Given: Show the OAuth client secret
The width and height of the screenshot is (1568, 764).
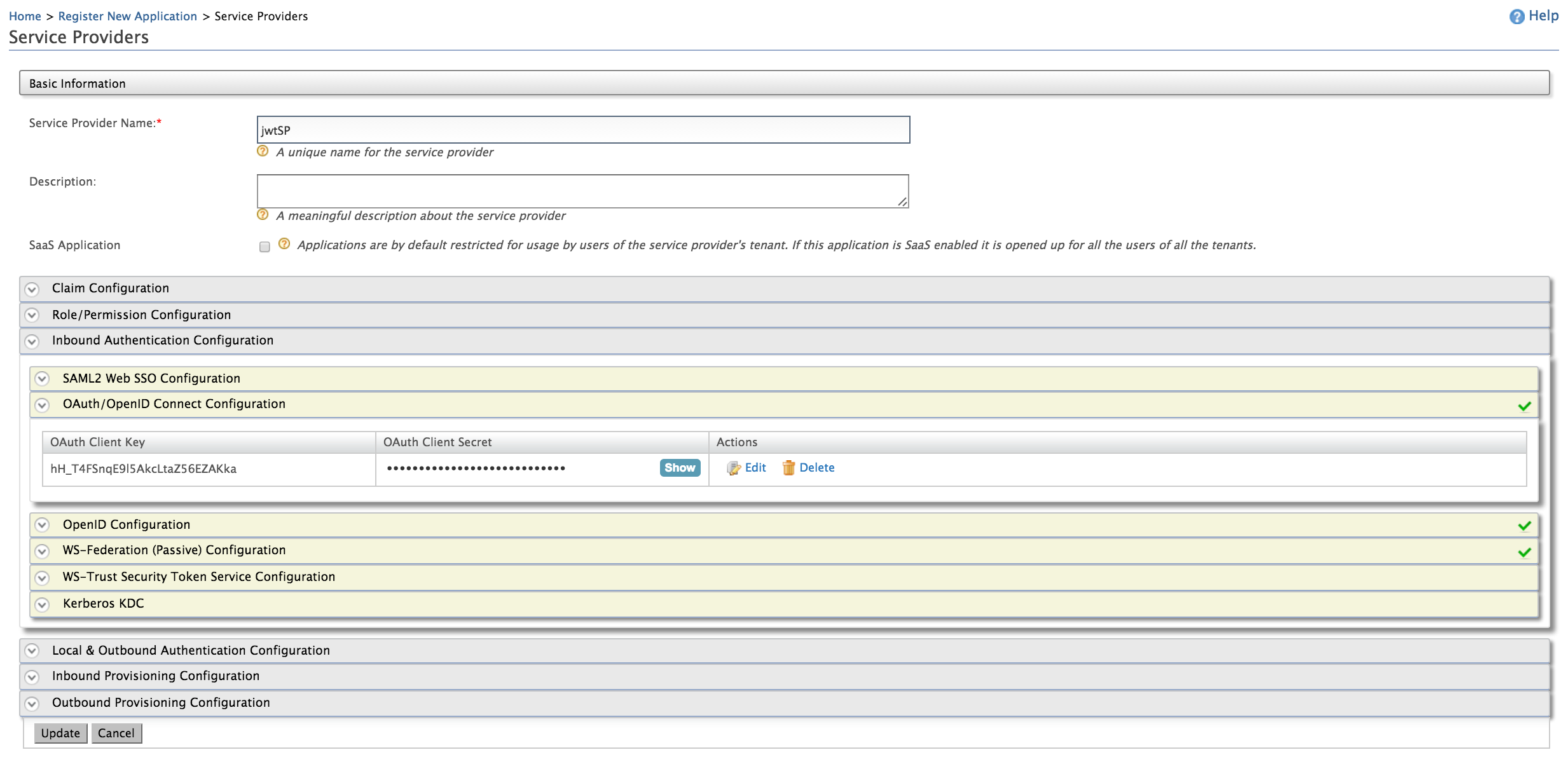Looking at the screenshot, I should pos(679,468).
